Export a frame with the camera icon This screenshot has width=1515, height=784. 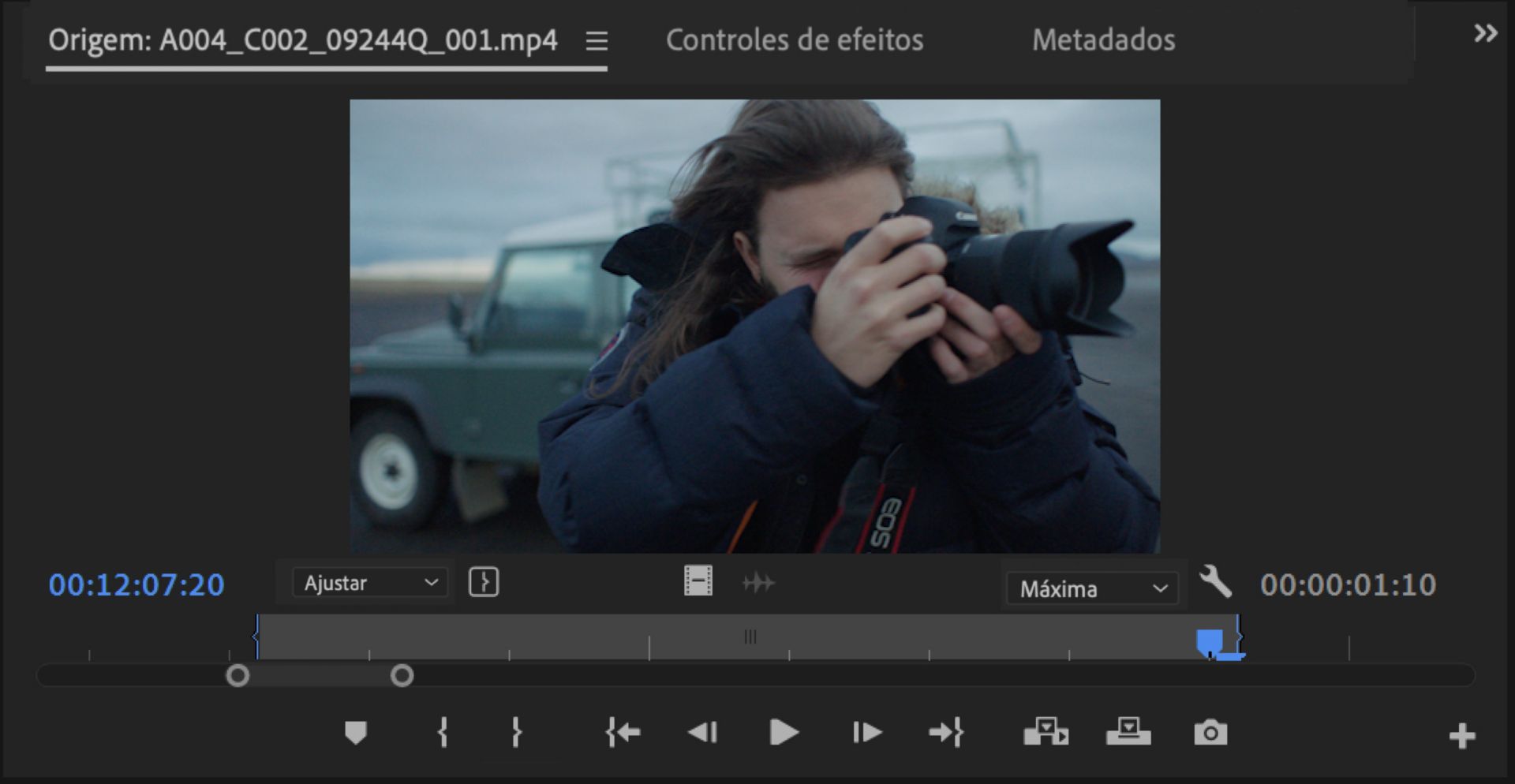(1211, 732)
